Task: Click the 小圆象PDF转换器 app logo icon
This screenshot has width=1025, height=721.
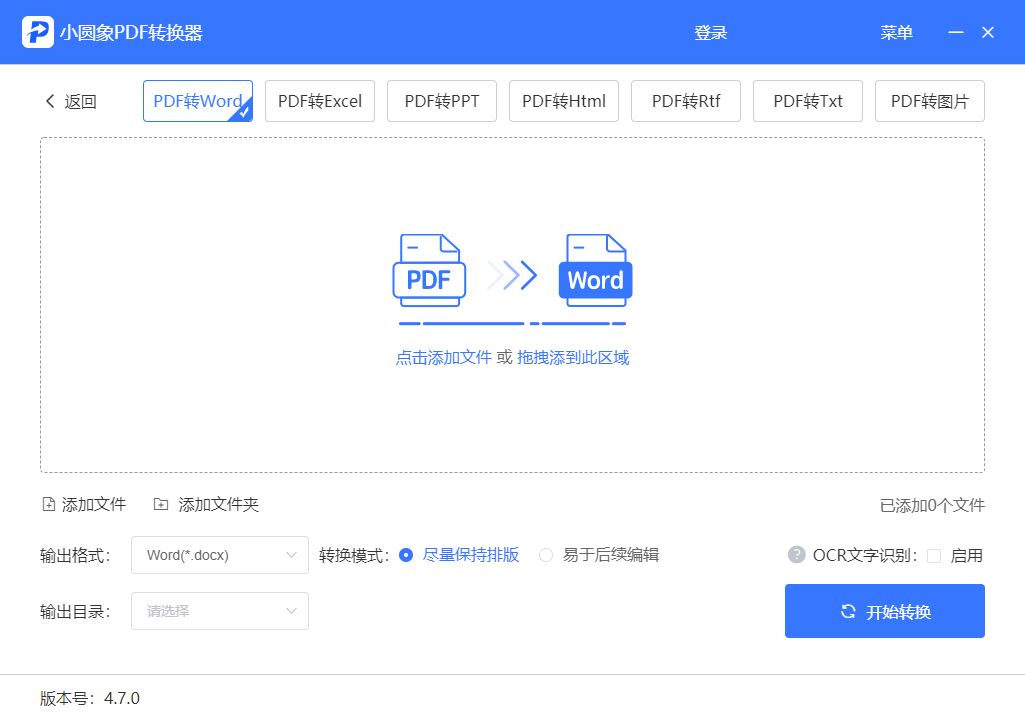Action: coord(38,32)
